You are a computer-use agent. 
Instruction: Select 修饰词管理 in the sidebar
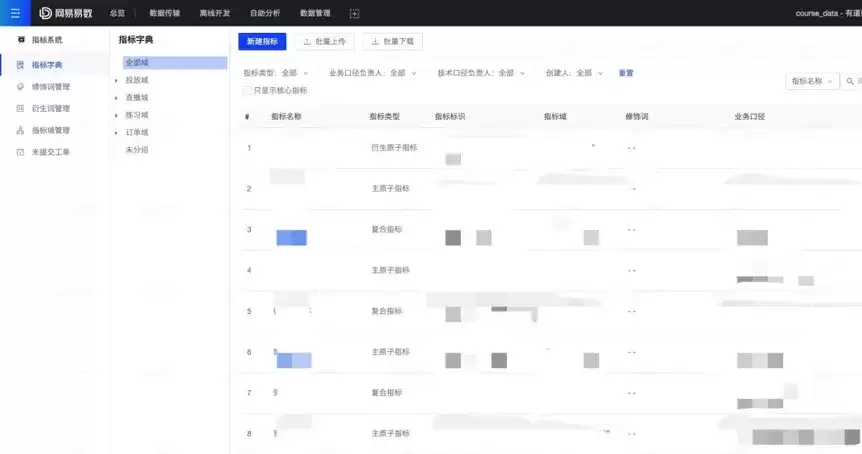(x=51, y=87)
